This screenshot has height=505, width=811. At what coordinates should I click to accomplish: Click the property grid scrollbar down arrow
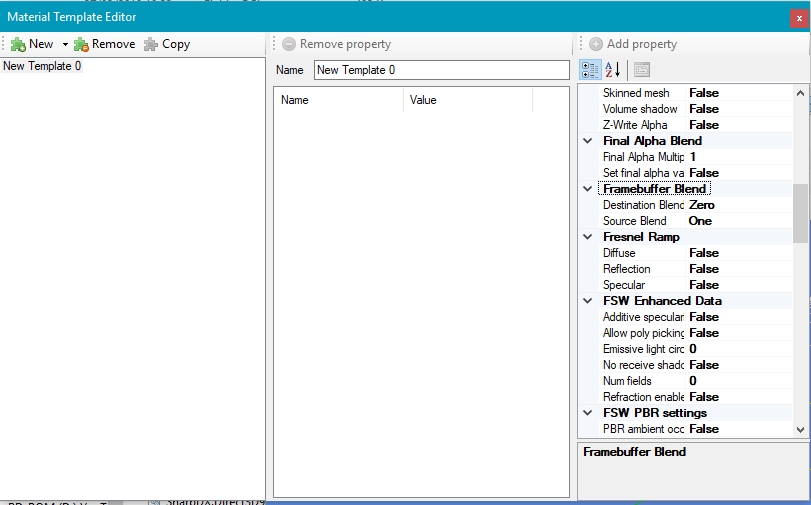point(799,429)
